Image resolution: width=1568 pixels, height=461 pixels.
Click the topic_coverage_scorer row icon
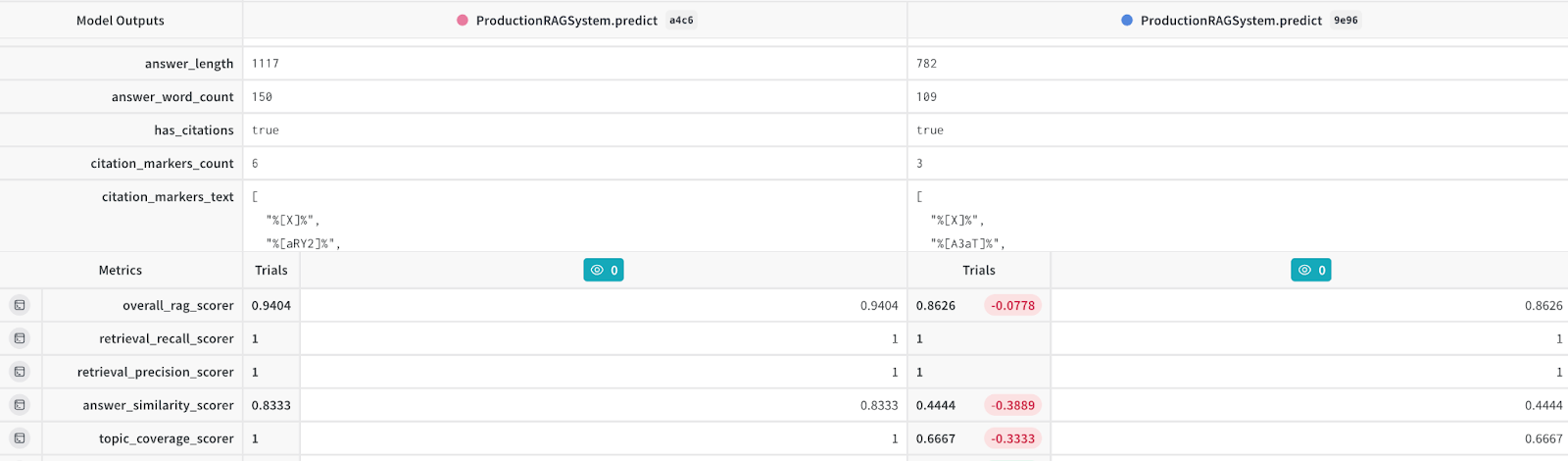[20, 438]
